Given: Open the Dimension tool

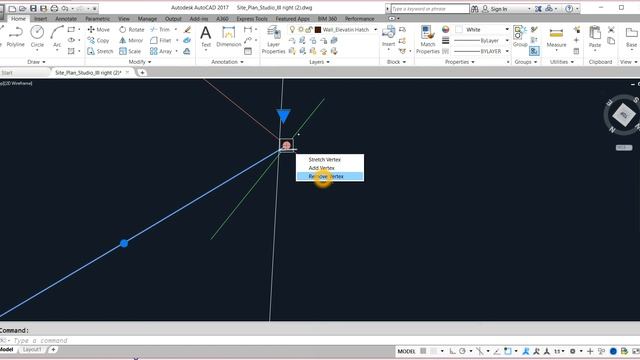Looking at the screenshot, I should pos(229,37).
